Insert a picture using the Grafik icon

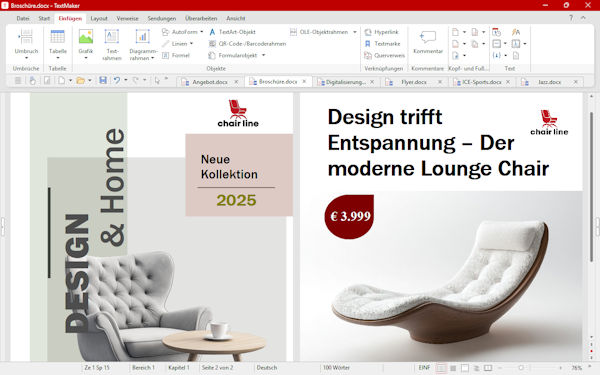coord(86,38)
